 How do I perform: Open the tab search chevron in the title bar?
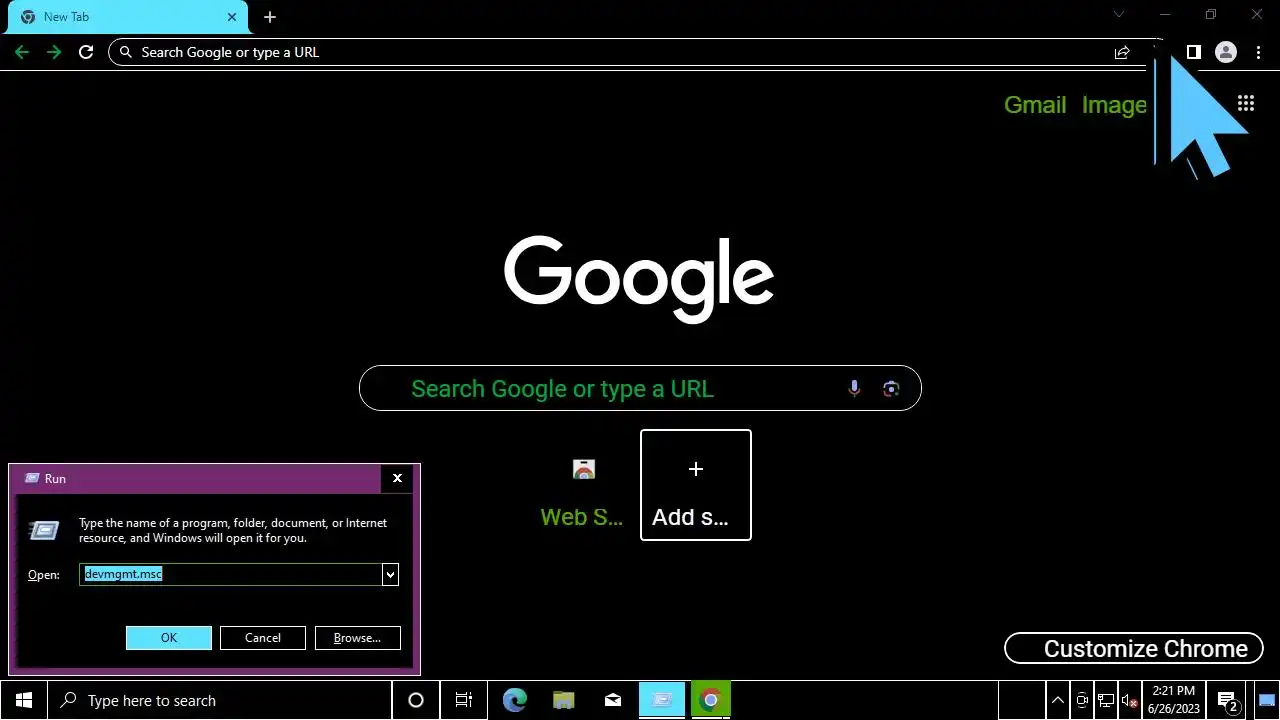pyautogui.click(x=1119, y=14)
